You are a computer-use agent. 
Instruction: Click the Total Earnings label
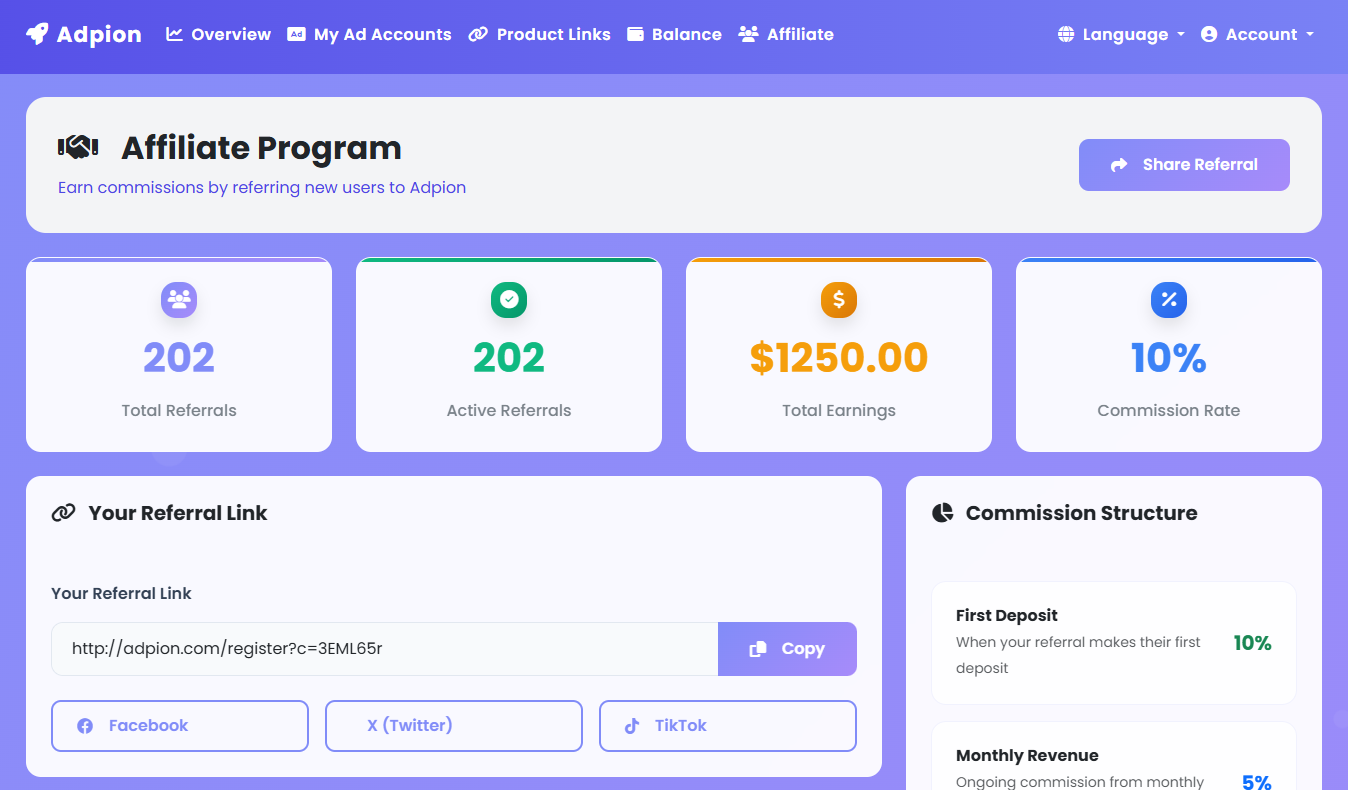click(839, 410)
